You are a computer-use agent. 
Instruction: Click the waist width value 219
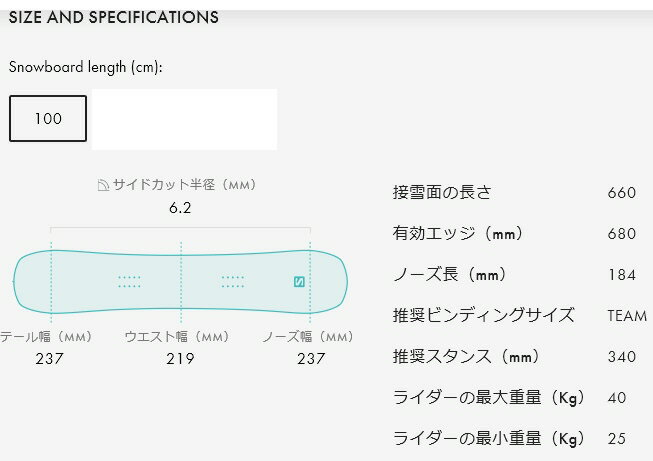coord(180,358)
